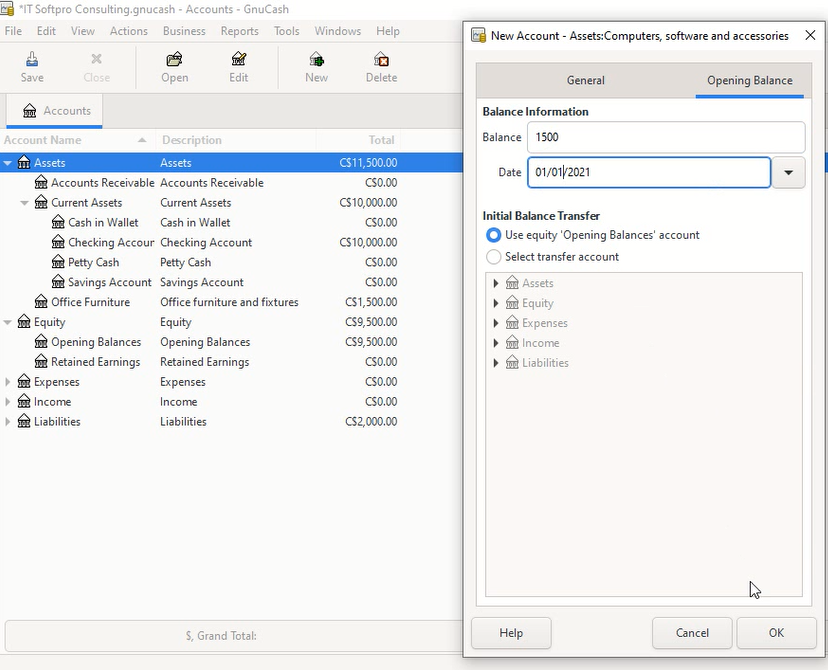Open the Date picker dropdown arrow

tap(789, 173)
